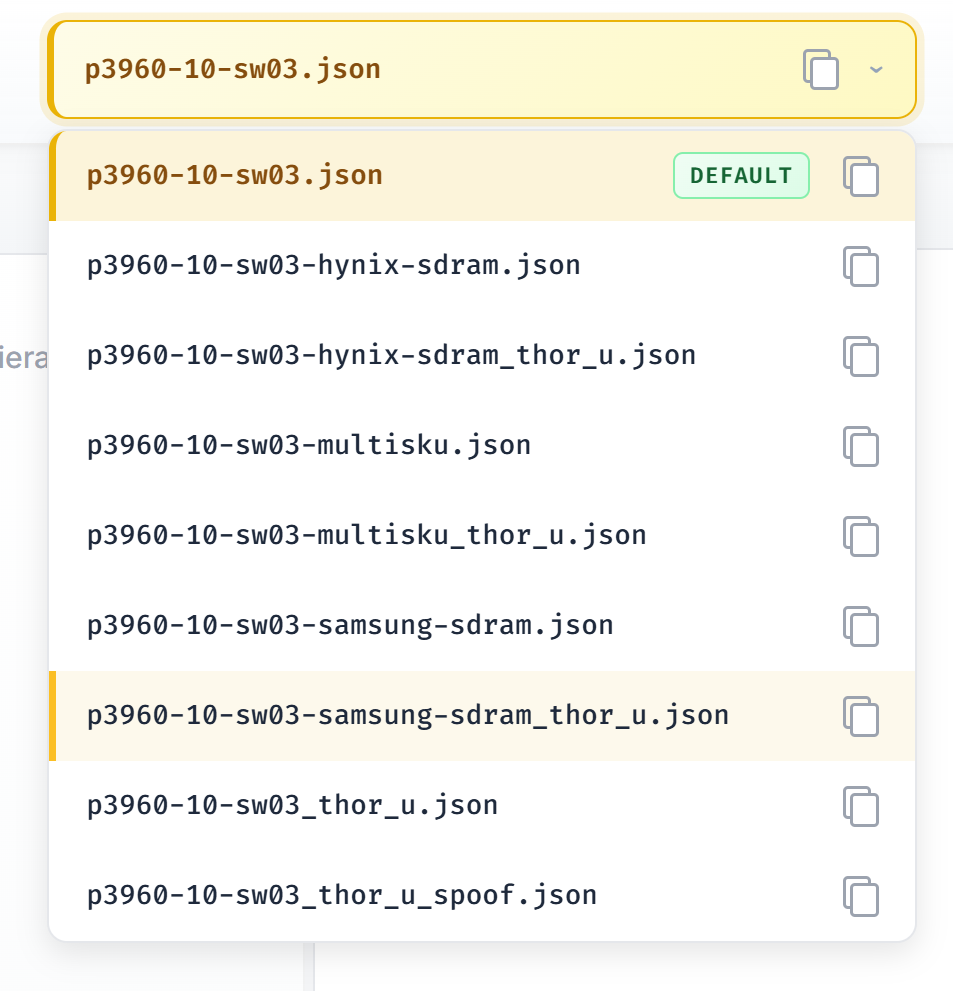Choose p3960-10-sw03-multisku_thor_u.json option
The image size is (953, 991).
482,536
